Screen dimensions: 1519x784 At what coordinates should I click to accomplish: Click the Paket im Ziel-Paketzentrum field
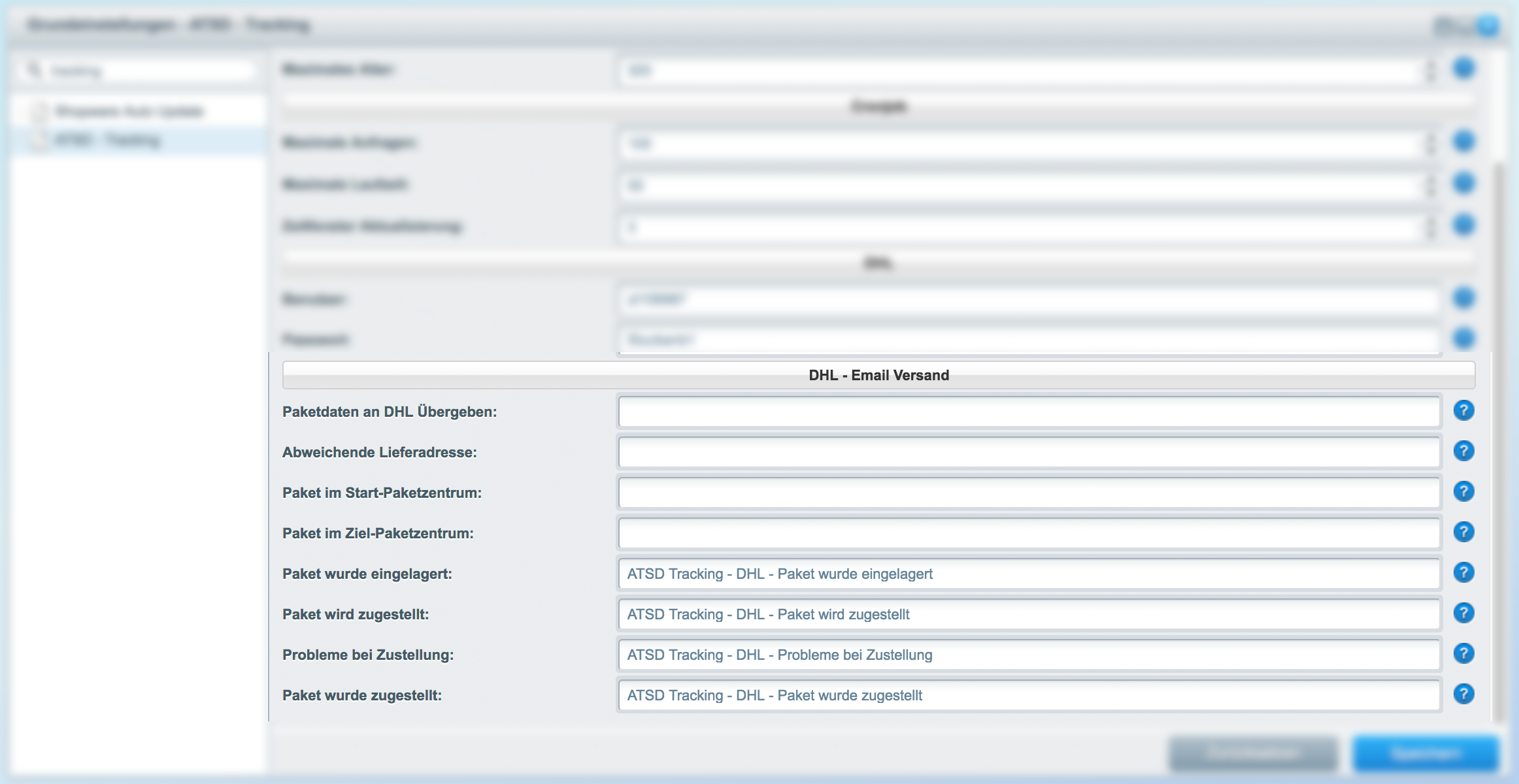pyautogui.click(x=1029, y=533)
